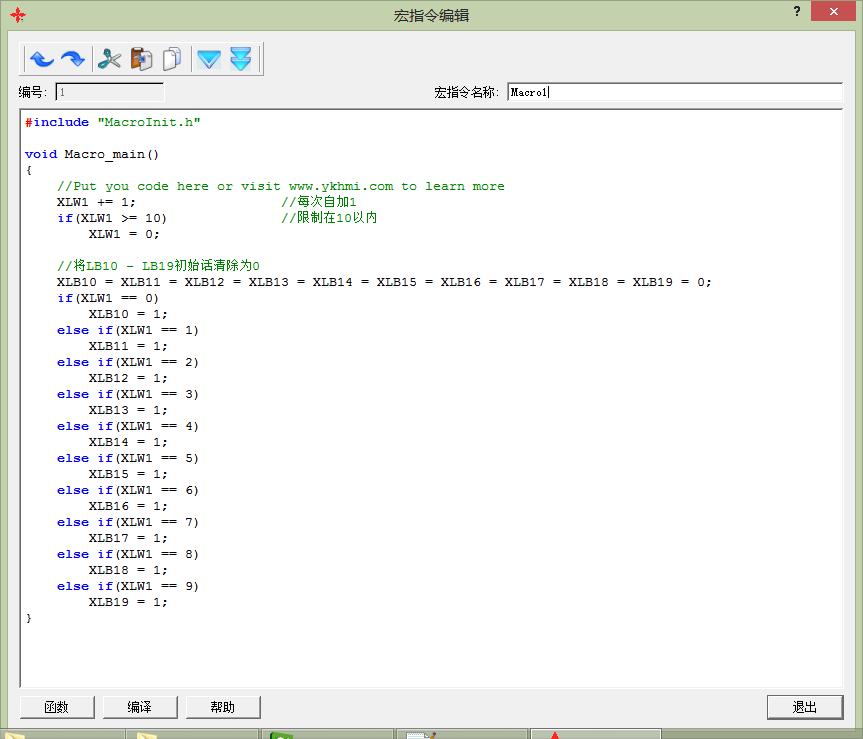Open the 函数 (Functions) button
The height and width of the screenshot is (739, 863).
tap(57, 707)
